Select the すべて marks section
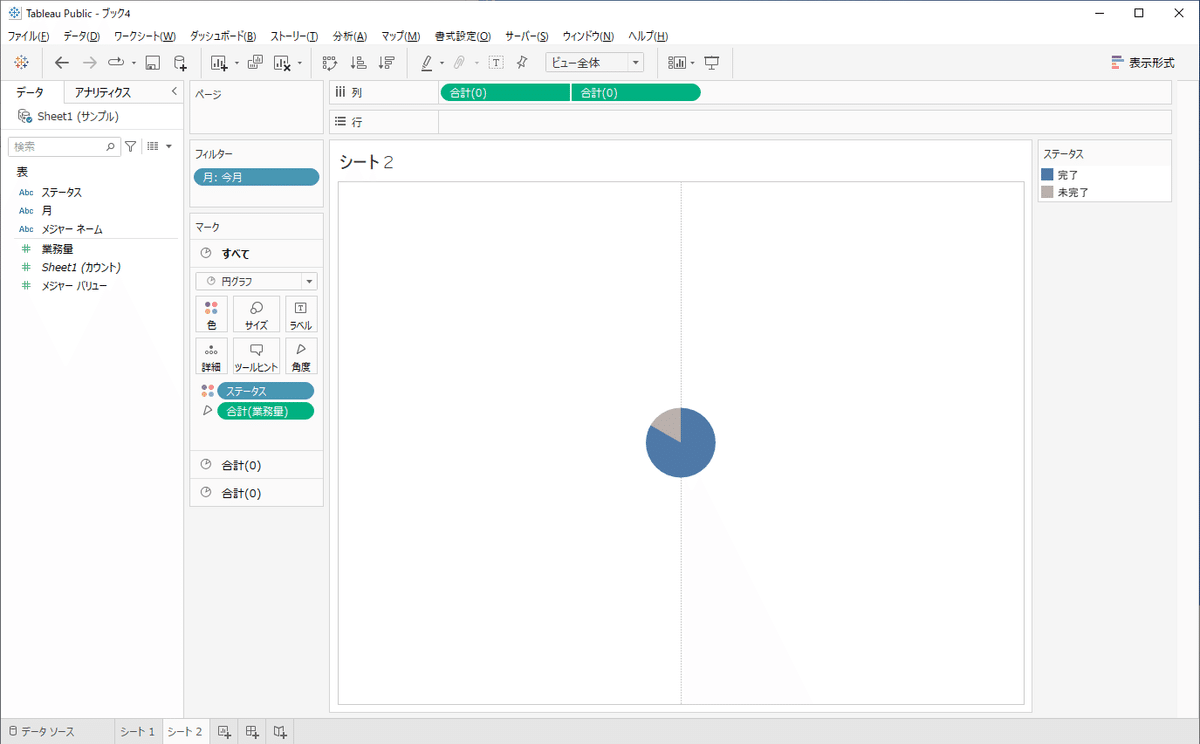This screenshot has width=1200, height=744. 256,253
